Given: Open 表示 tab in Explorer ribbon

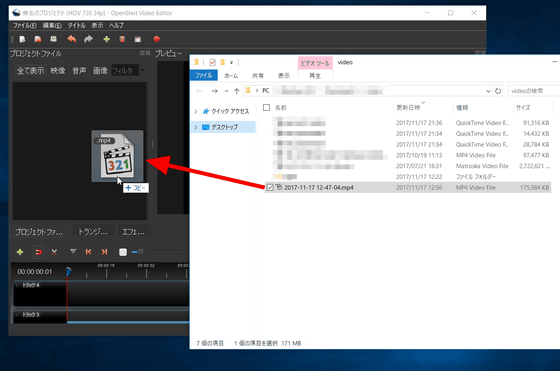Looking at the screenshot, I should (x=284, y=76).
